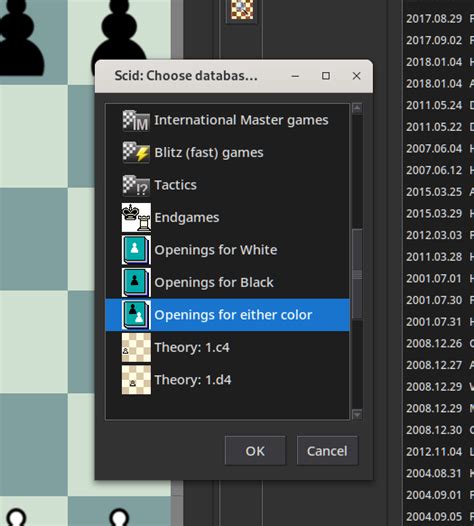Click the Tactics !? flag icon
Viewport: 474px width, 526px height.
tap(136, 185)
